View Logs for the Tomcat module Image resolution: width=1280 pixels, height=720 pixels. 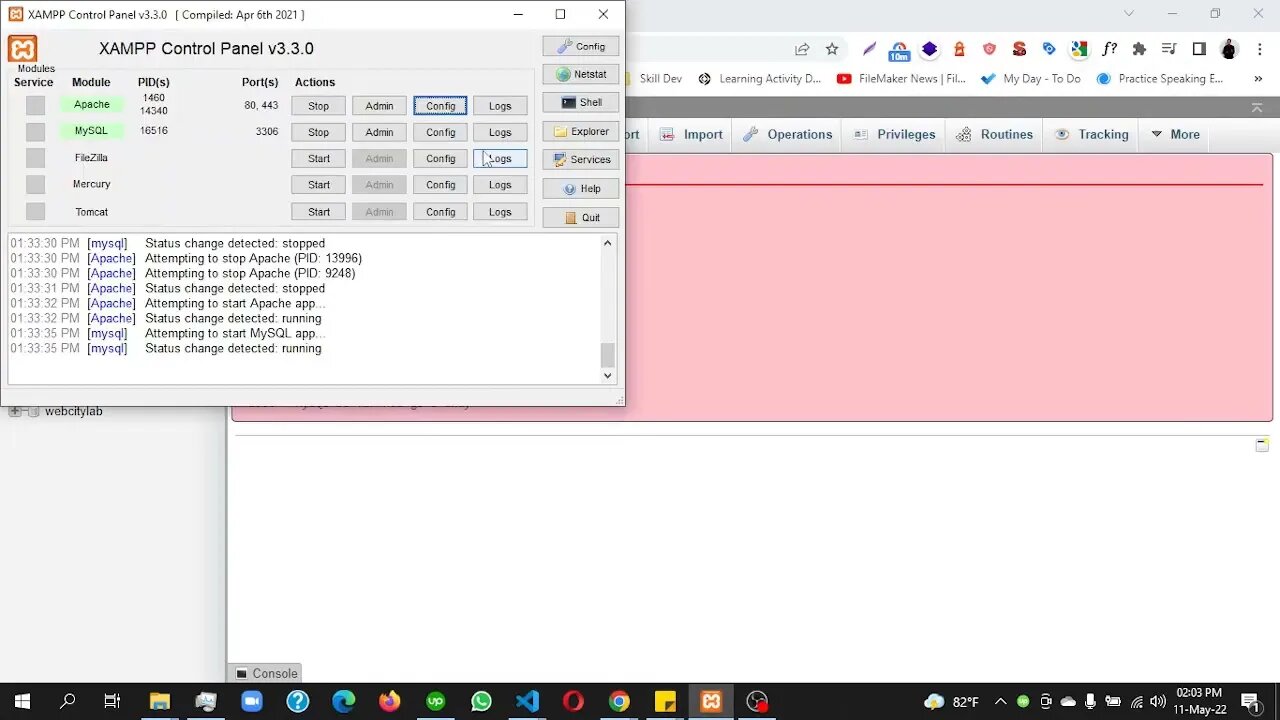coord(500,212)
